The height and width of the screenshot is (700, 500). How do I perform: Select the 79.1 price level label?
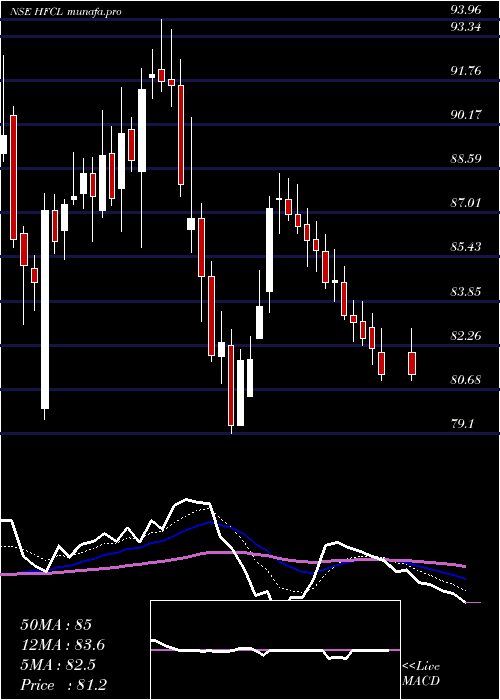coord(462,424)
